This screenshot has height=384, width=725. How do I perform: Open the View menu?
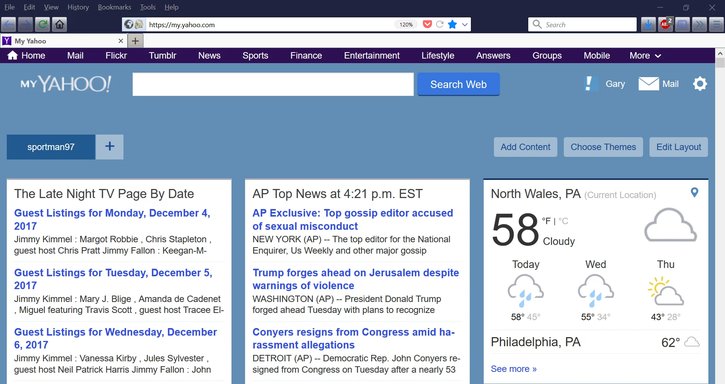51,7
